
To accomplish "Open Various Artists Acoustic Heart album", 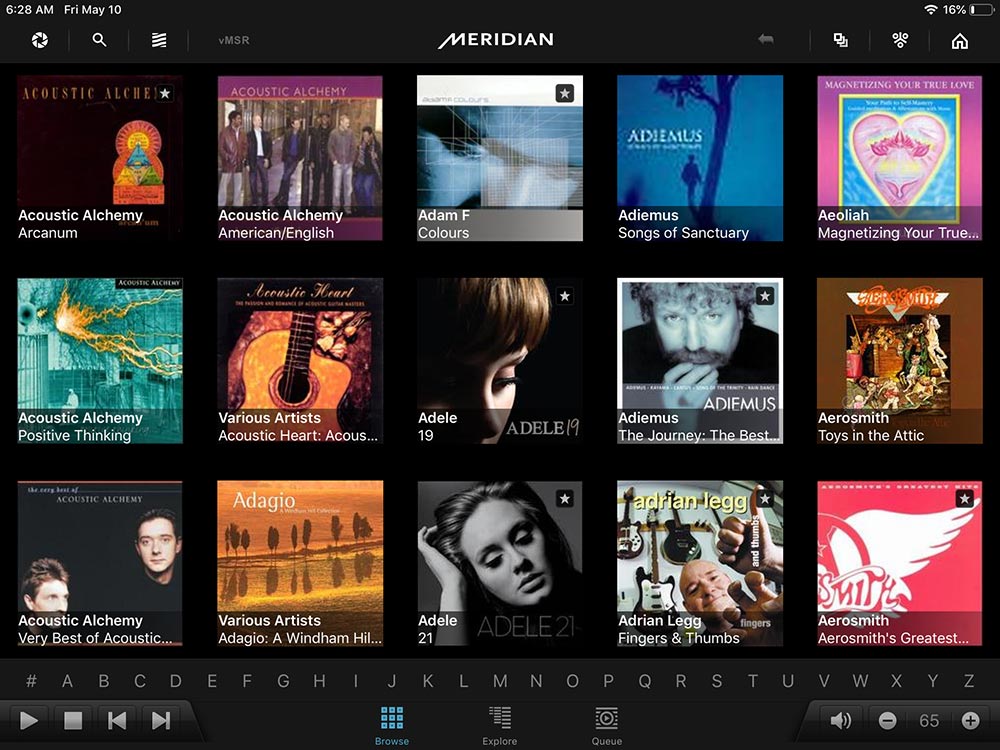I will (x=300, y=361).
